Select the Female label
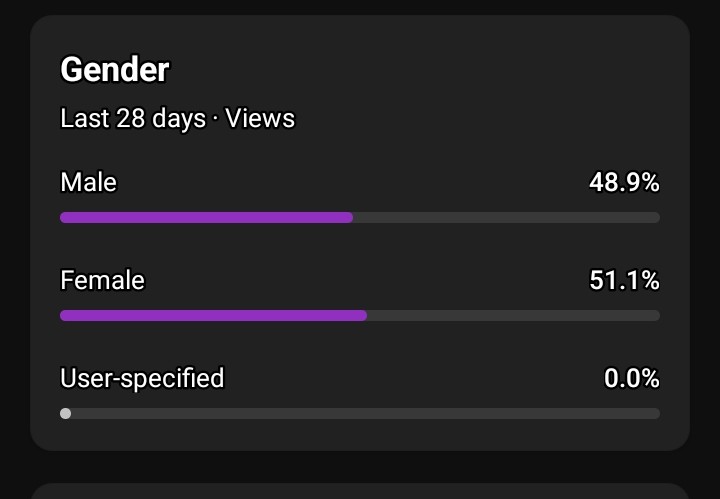Screen dimensions: 720x499 pos(102,280)
